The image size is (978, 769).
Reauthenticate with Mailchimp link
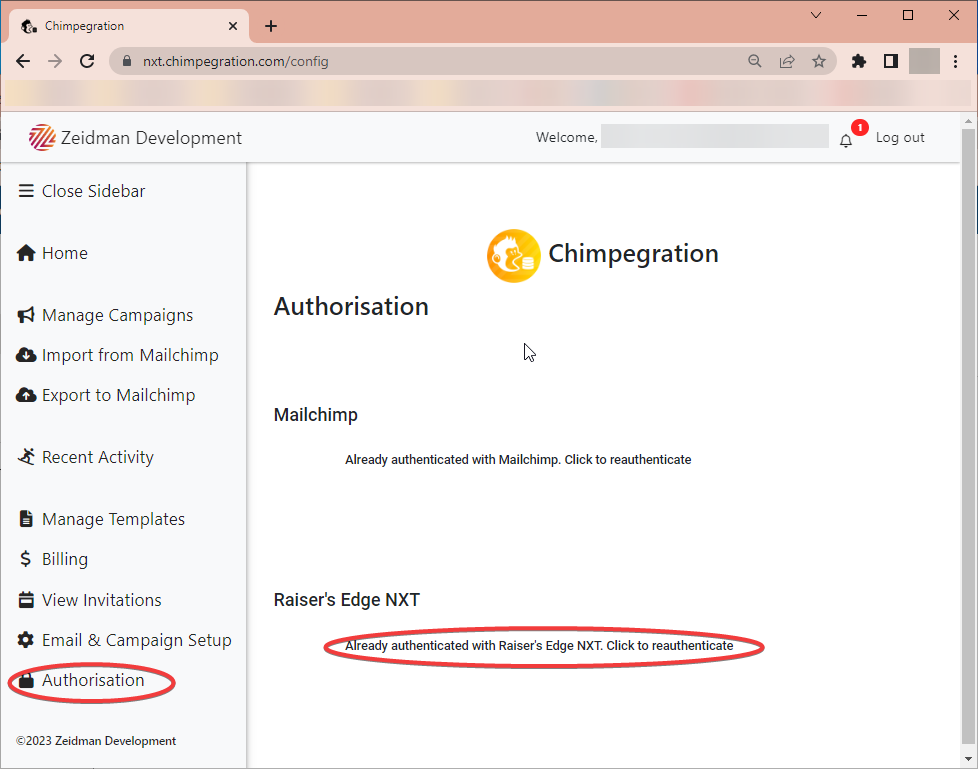518,460
